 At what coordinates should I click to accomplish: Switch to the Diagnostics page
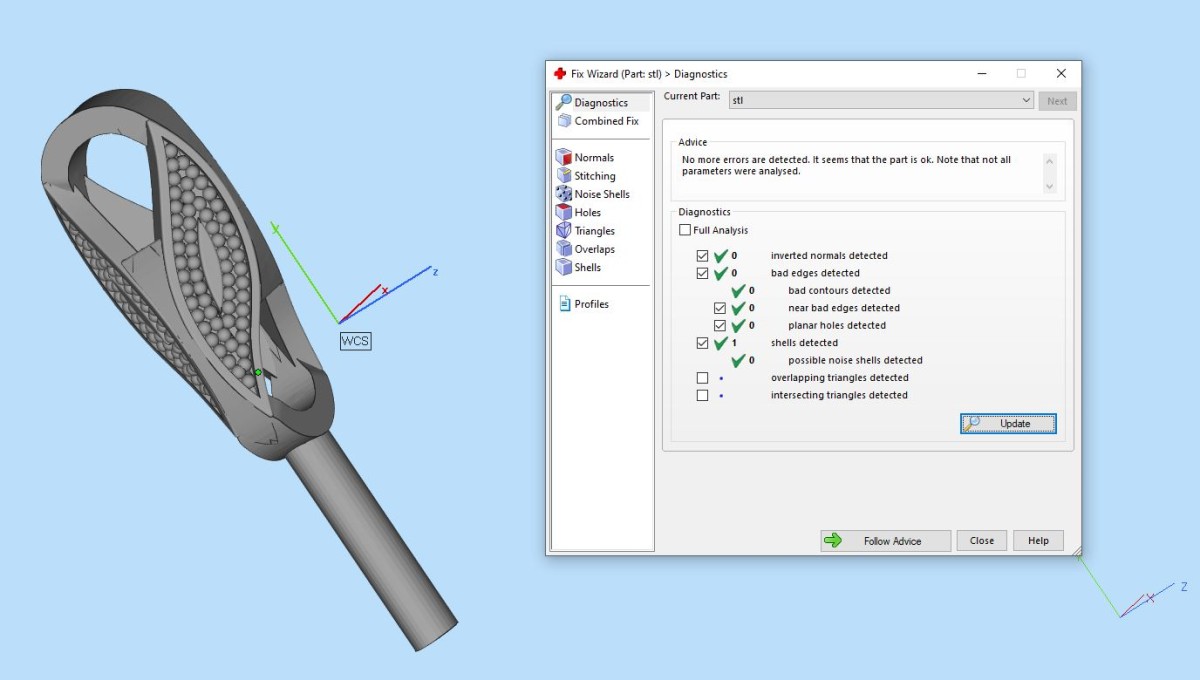pyautogui.click(x=600, y=103)
